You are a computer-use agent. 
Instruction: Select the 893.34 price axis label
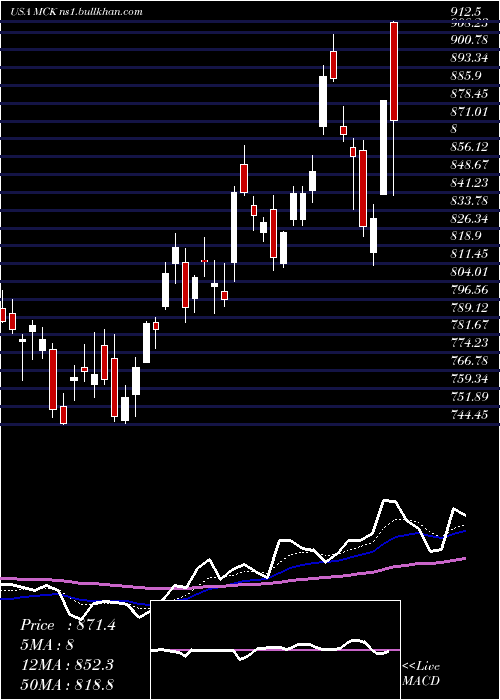(469, 58)
